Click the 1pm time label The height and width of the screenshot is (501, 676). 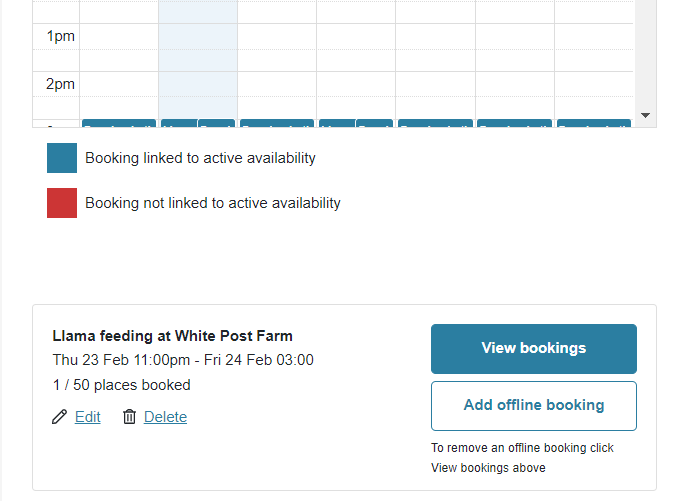click(60, 36)
